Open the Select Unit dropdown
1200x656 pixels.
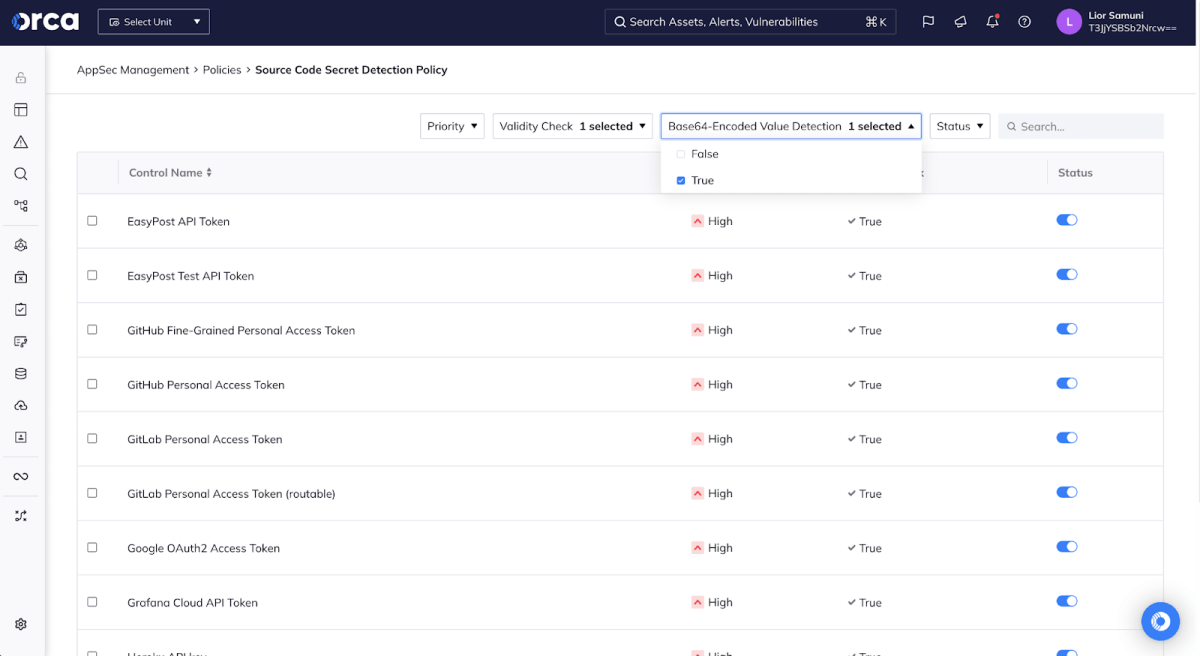(x=154, y=22)
